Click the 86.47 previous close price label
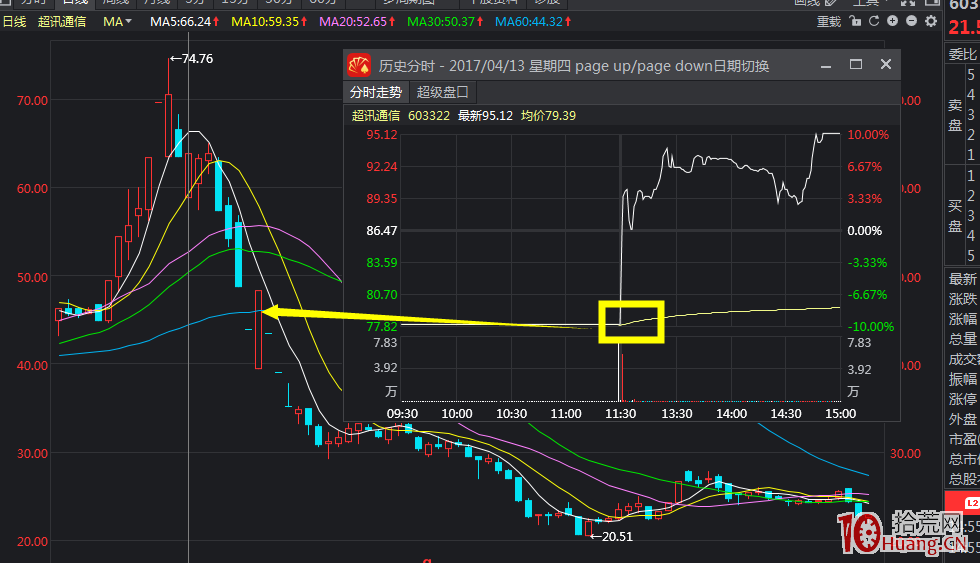This screenshot has height=563, width=980. point(382,231)
